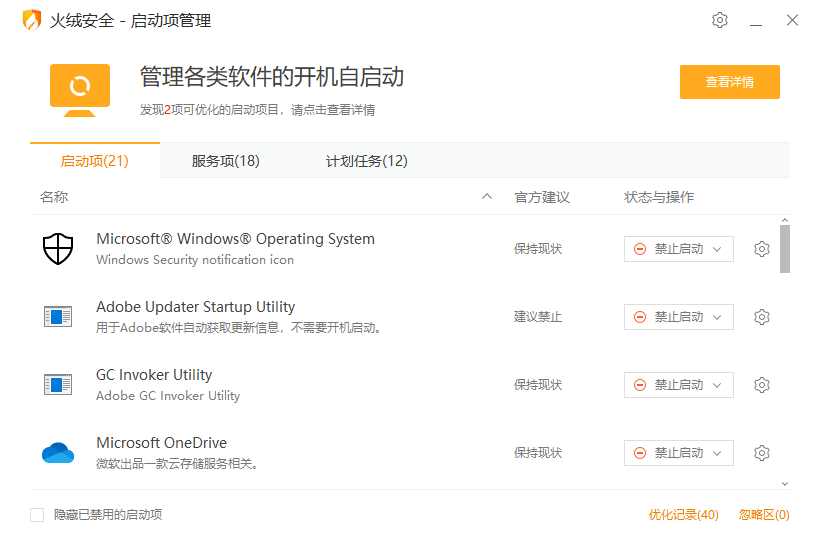This screenshot has height=540, width=820.
Task: Click the GC Invoker Utility program icon
Action: pyautogui.click(x=58, y=385)
